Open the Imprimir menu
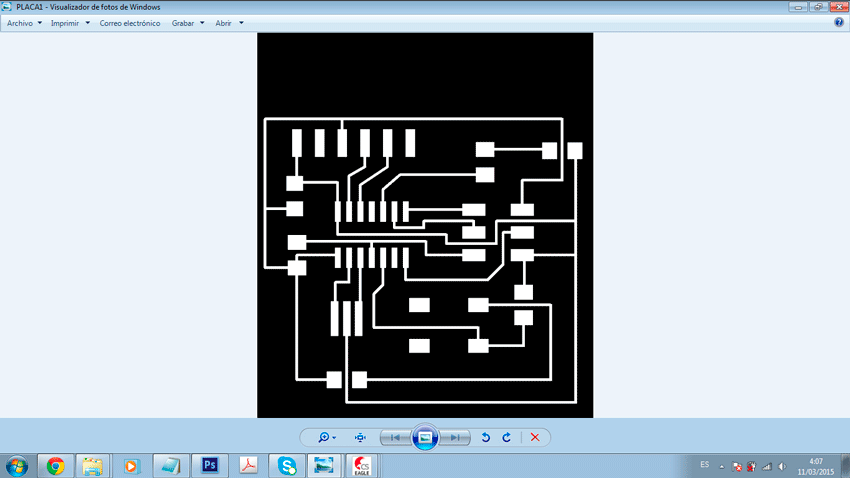The width and height of the screenshot is (850, 478). pos(65,23)
